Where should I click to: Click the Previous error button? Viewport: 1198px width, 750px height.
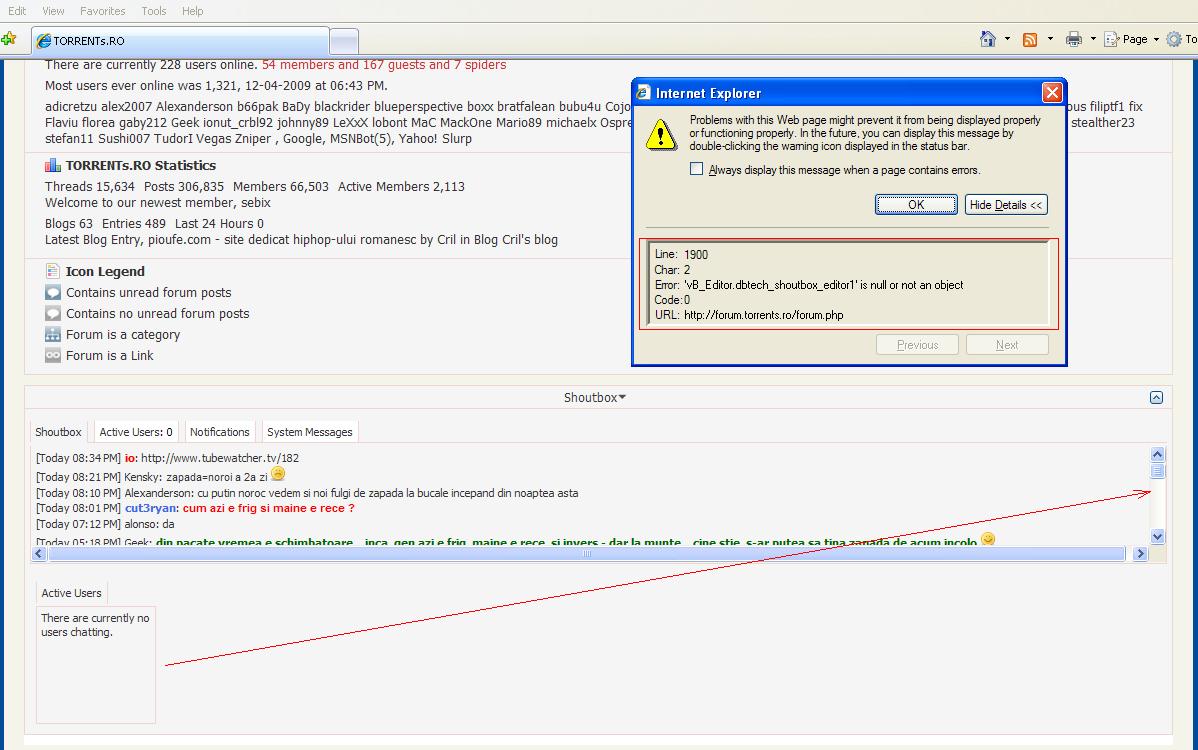918,345
